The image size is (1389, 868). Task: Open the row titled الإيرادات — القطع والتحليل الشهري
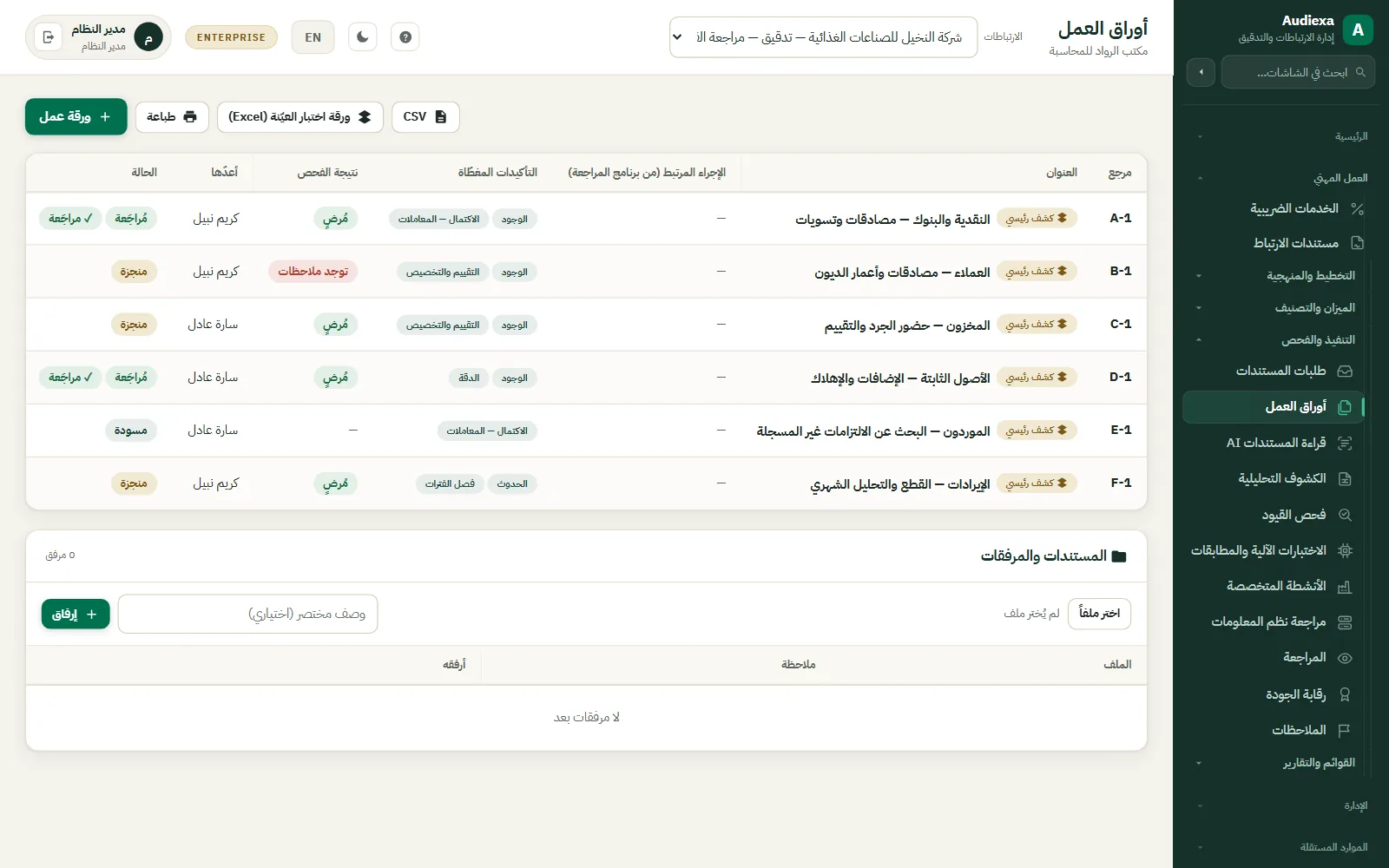tap(586, 483)
